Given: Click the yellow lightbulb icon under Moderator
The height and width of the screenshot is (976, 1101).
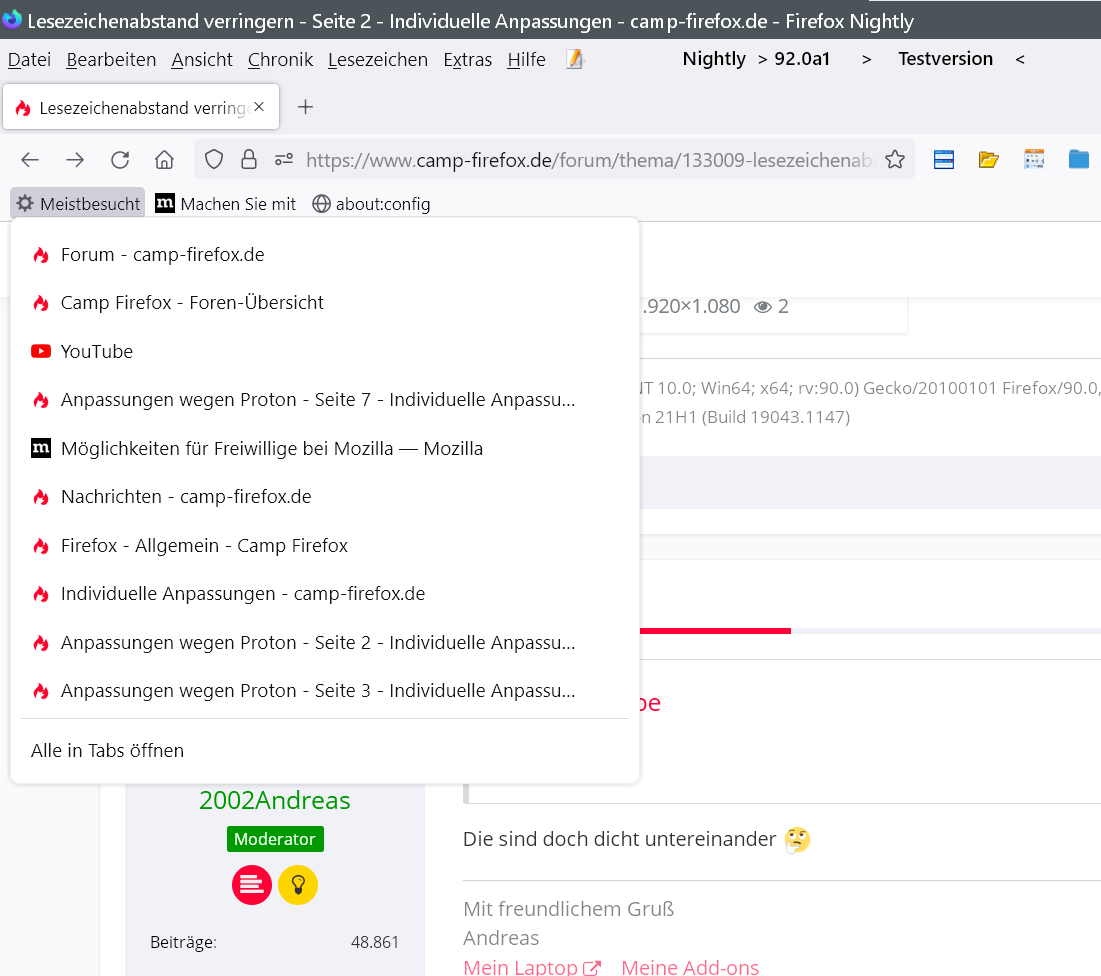Looking at the screenshot, I should click(298, 885).
